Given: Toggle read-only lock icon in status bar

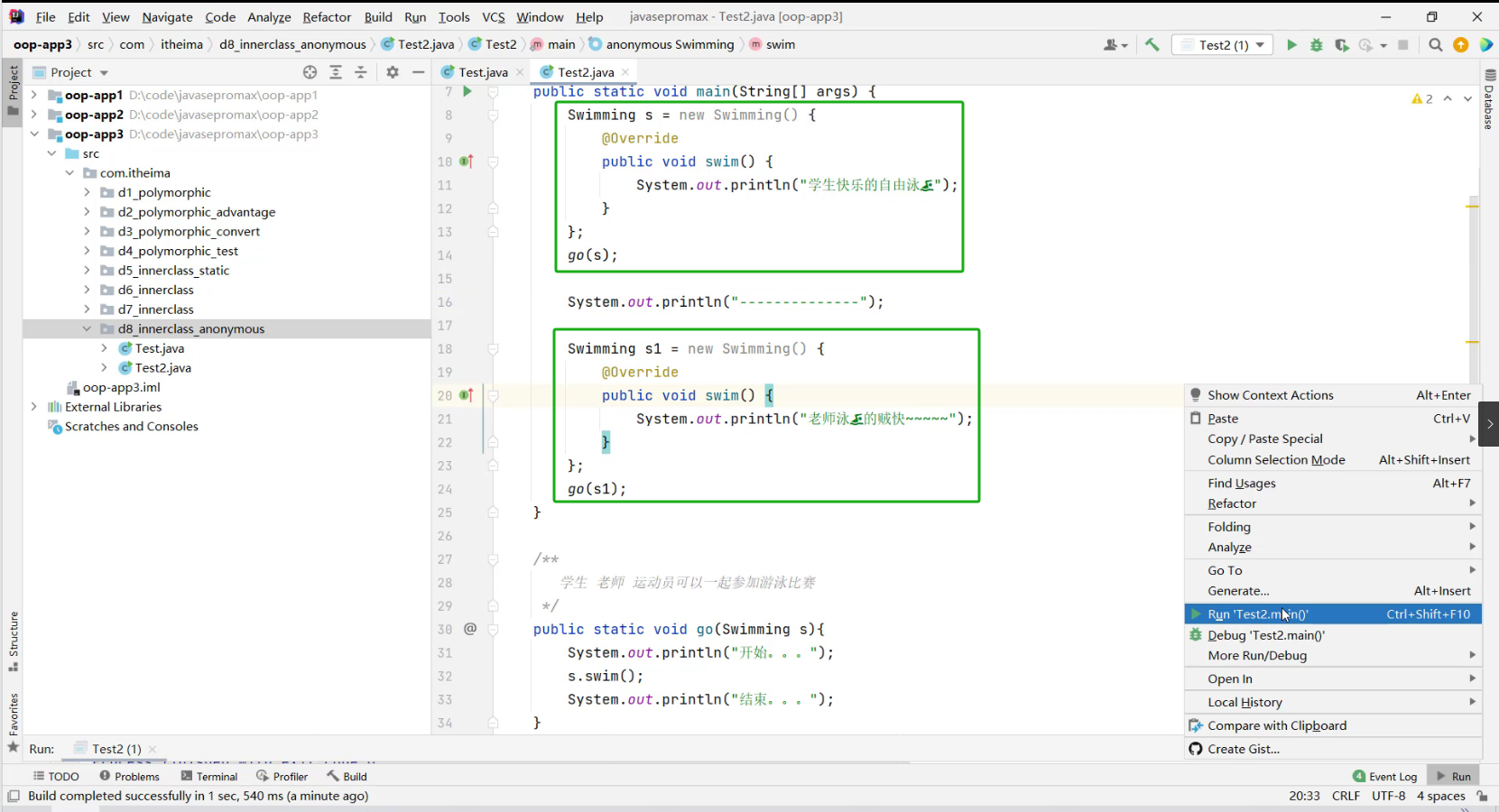Looking at the screenshot, I should [1482, 796].
